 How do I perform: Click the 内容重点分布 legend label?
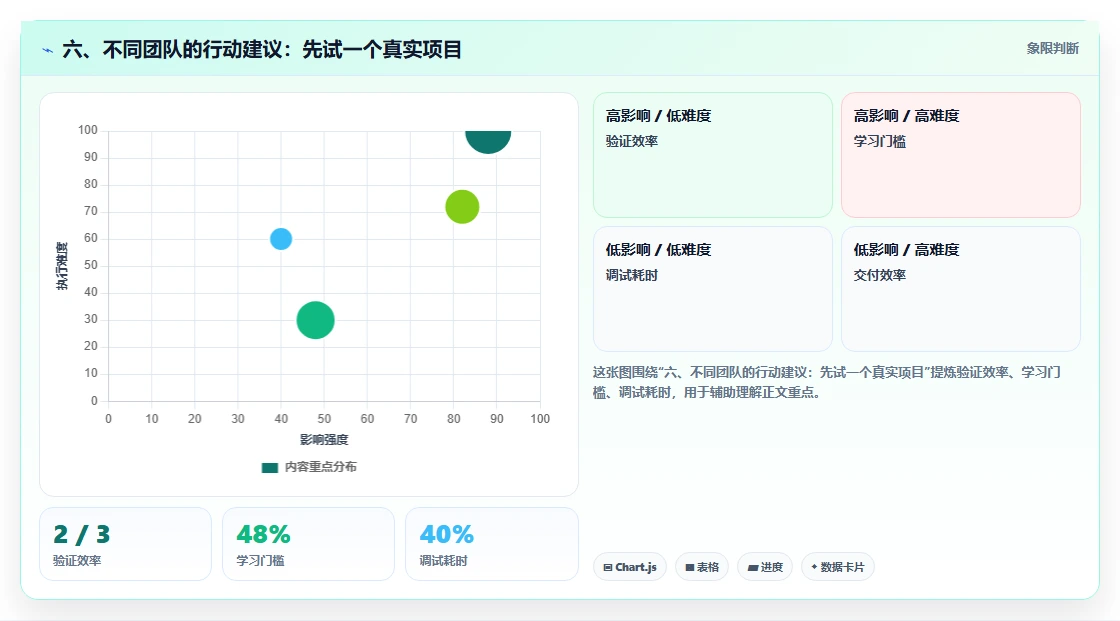click(x=321, y=467)
